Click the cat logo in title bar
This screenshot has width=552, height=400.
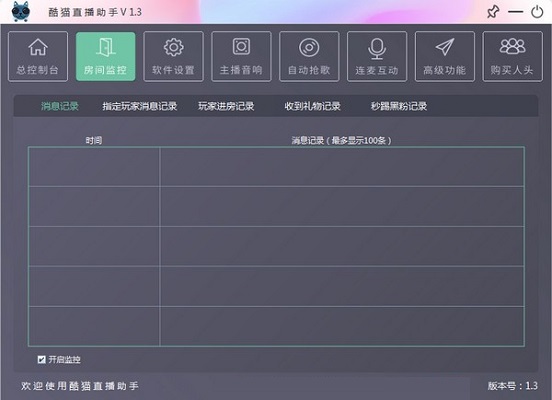click(21, 12)
